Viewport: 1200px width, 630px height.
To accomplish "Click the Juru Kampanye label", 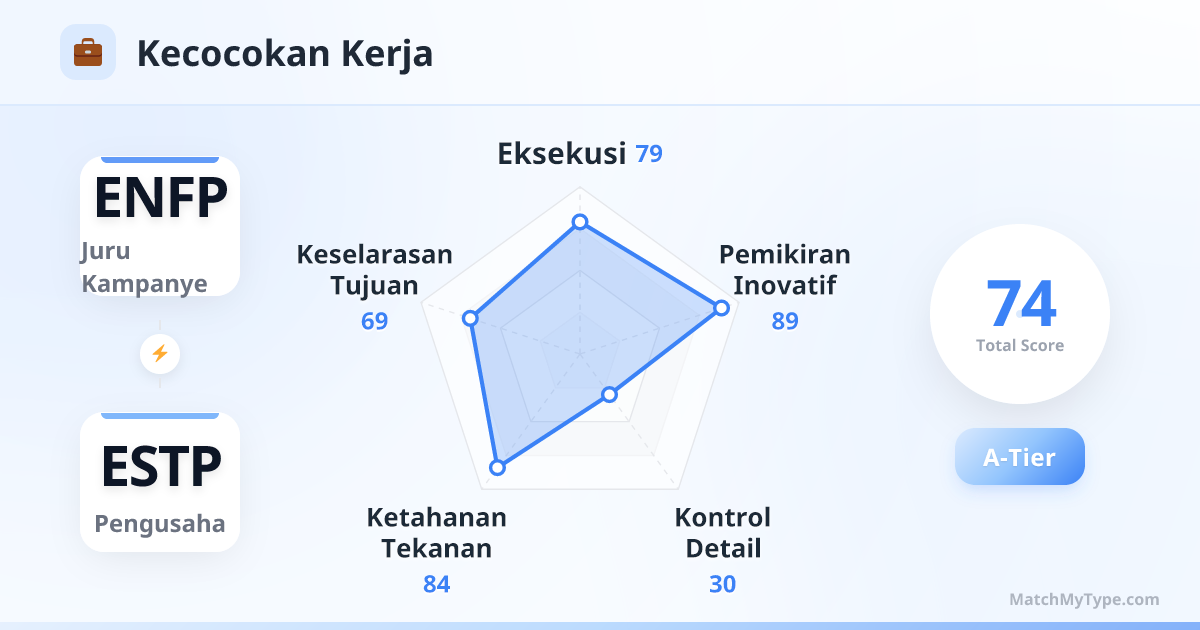I will point(144,268).
